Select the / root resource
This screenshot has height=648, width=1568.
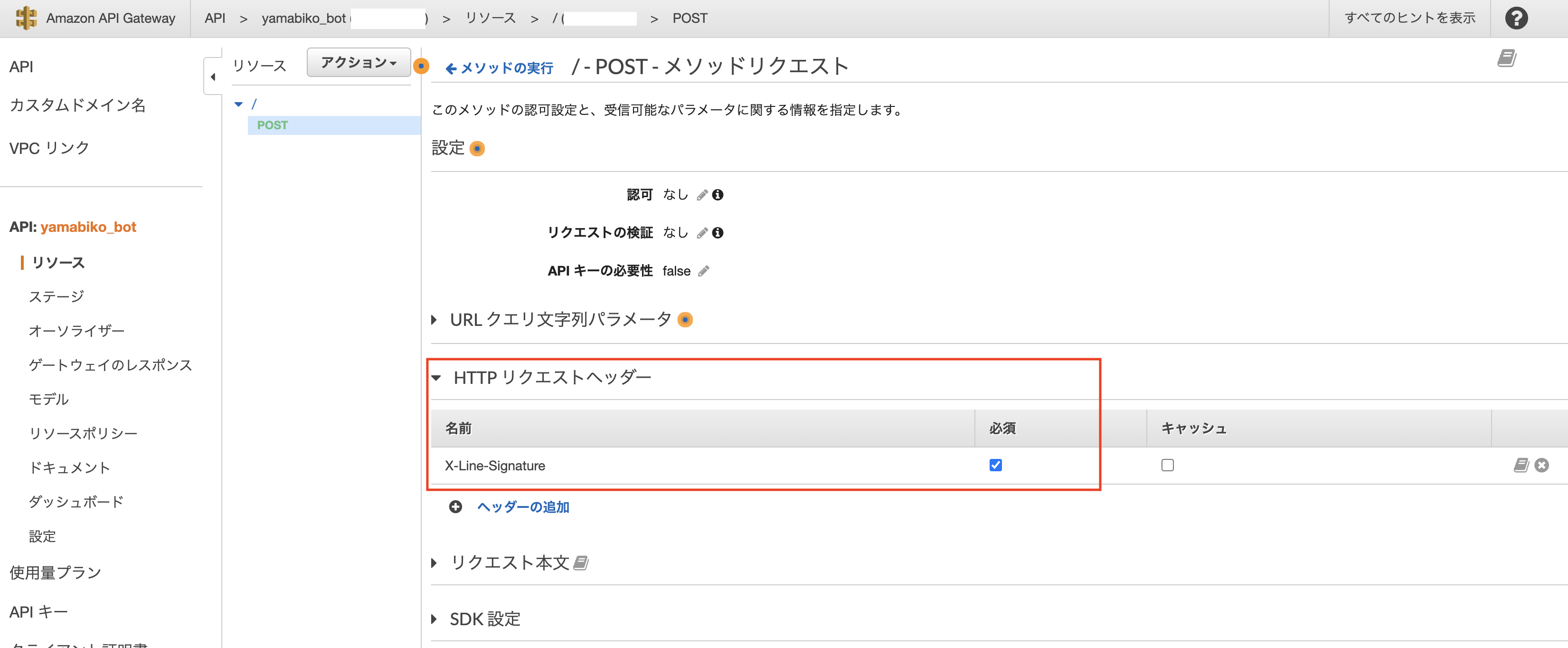pos(255,104)
